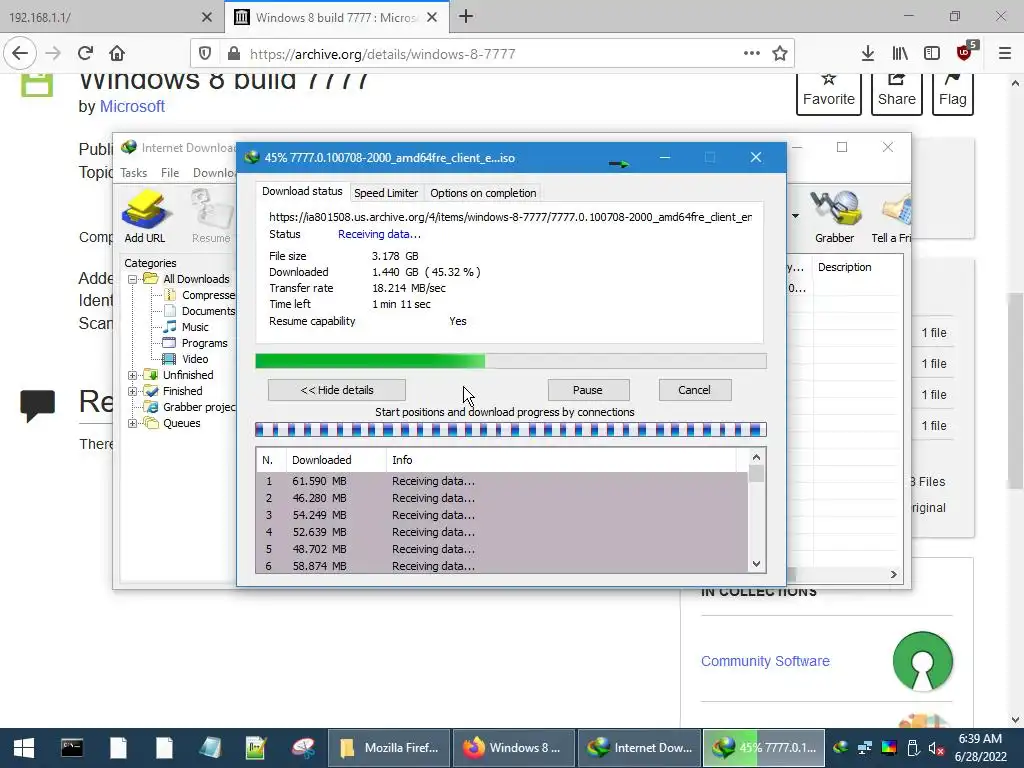Viewport: 1024px width, 768px height.
Task: Expand the Unfinished category
Action: pos(133,375)
